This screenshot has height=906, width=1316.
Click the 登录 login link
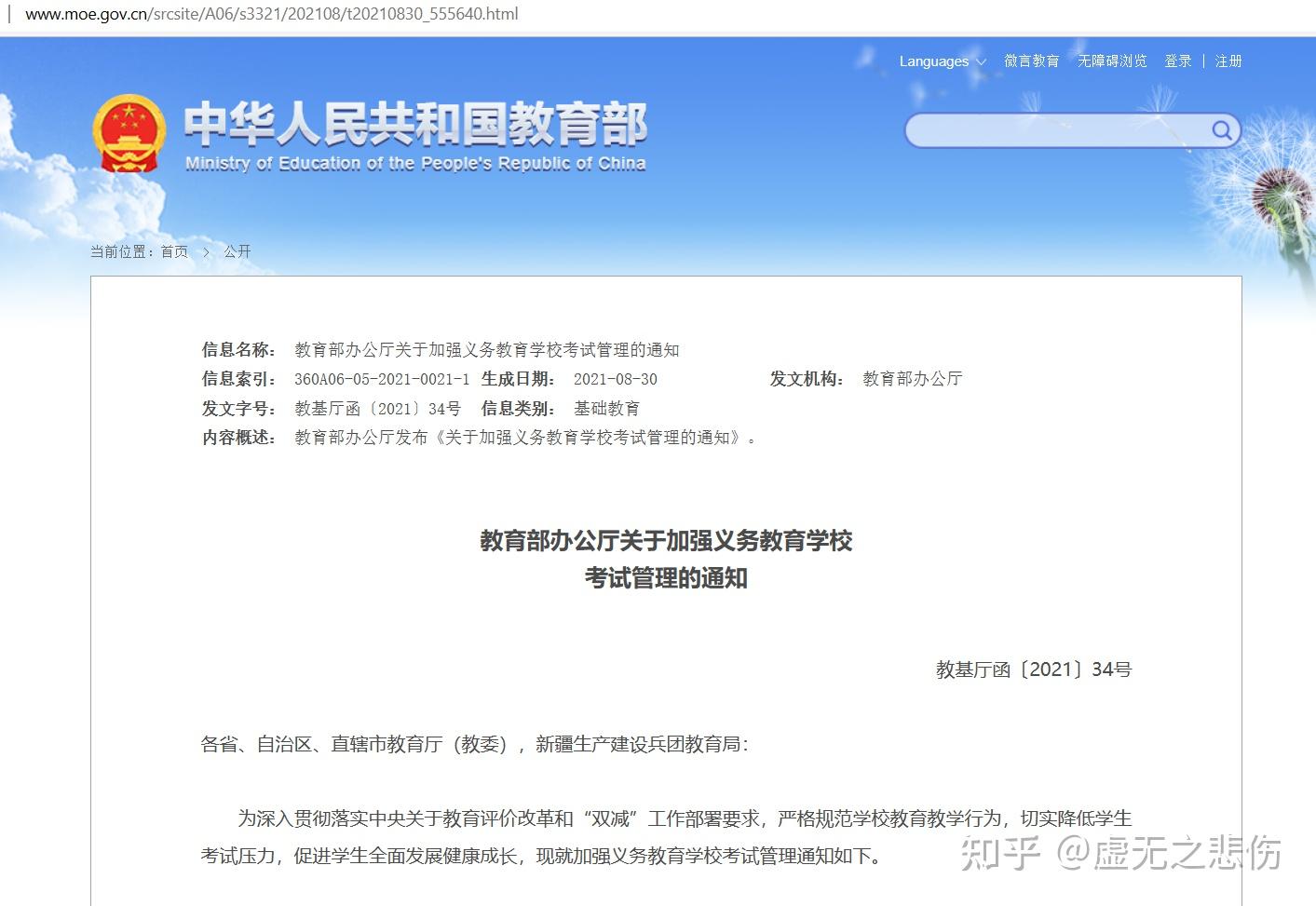(x=1177, y=61)
